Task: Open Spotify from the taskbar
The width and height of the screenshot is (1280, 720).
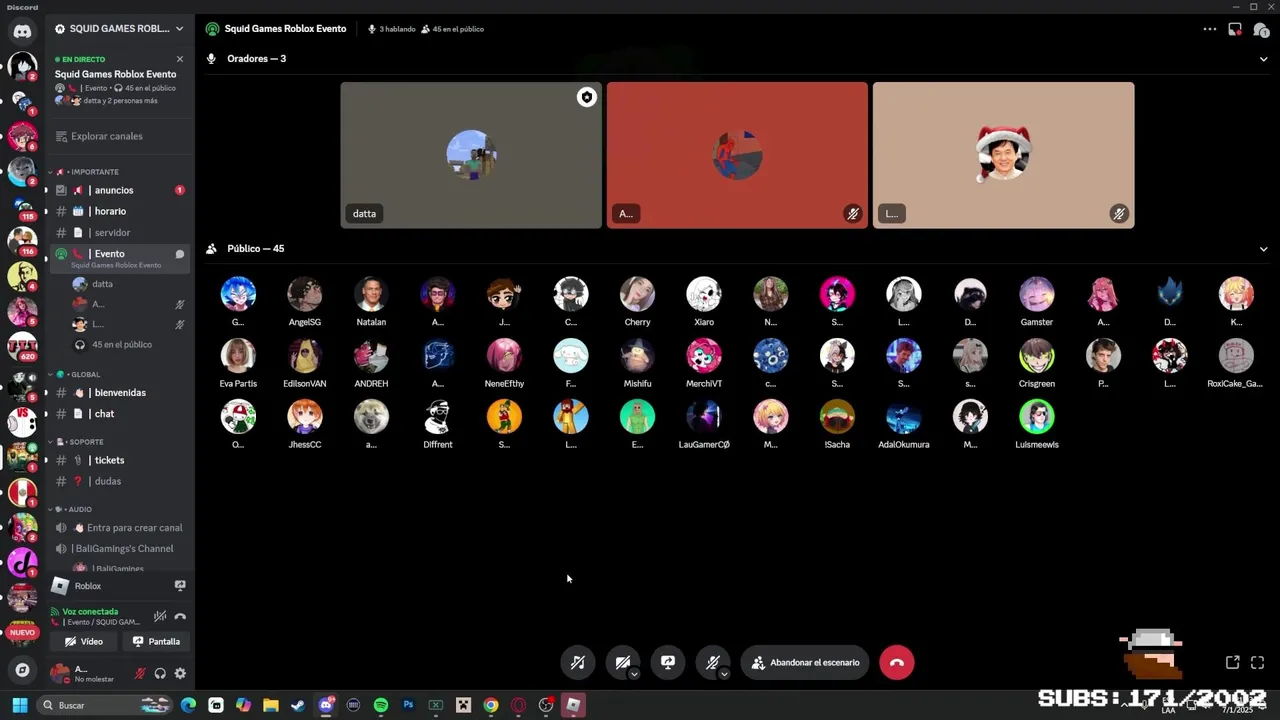Action: point(380,705)
